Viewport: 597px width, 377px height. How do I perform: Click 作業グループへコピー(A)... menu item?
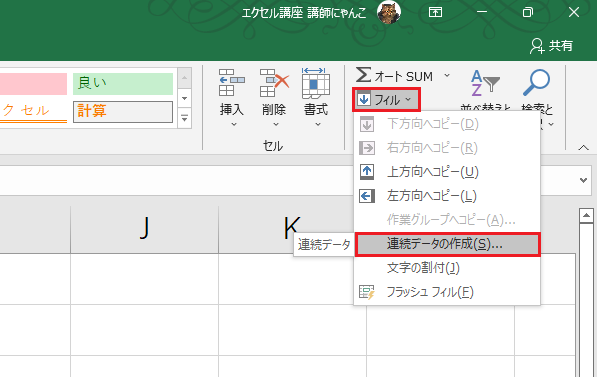click(447, 220)
